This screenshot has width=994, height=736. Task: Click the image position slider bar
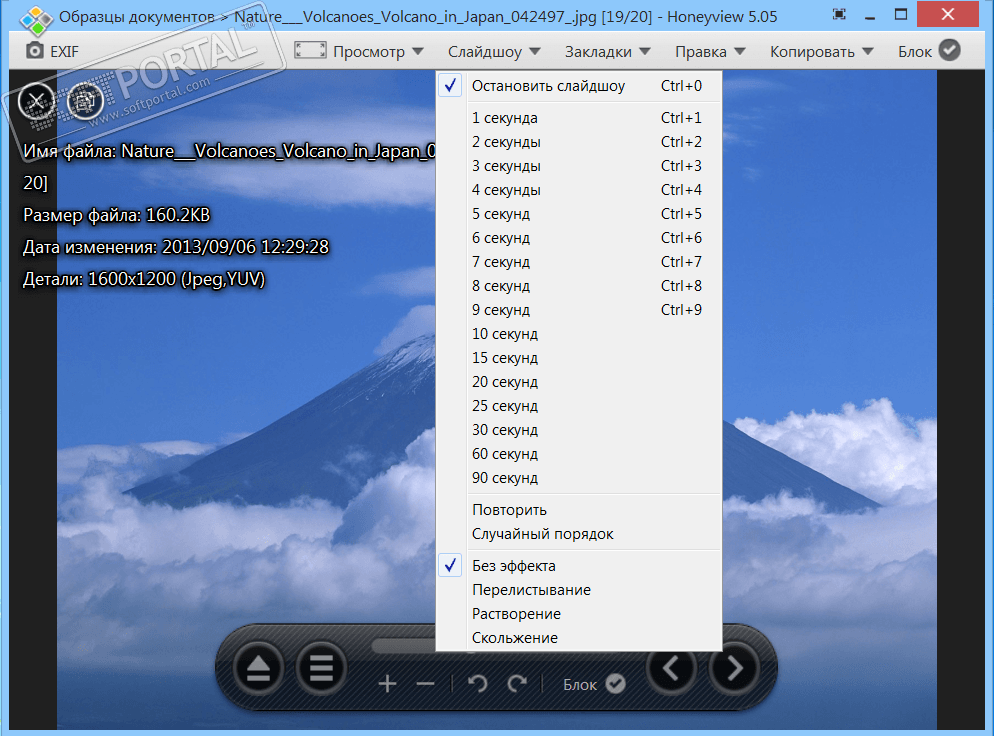(x=404, y=645)
